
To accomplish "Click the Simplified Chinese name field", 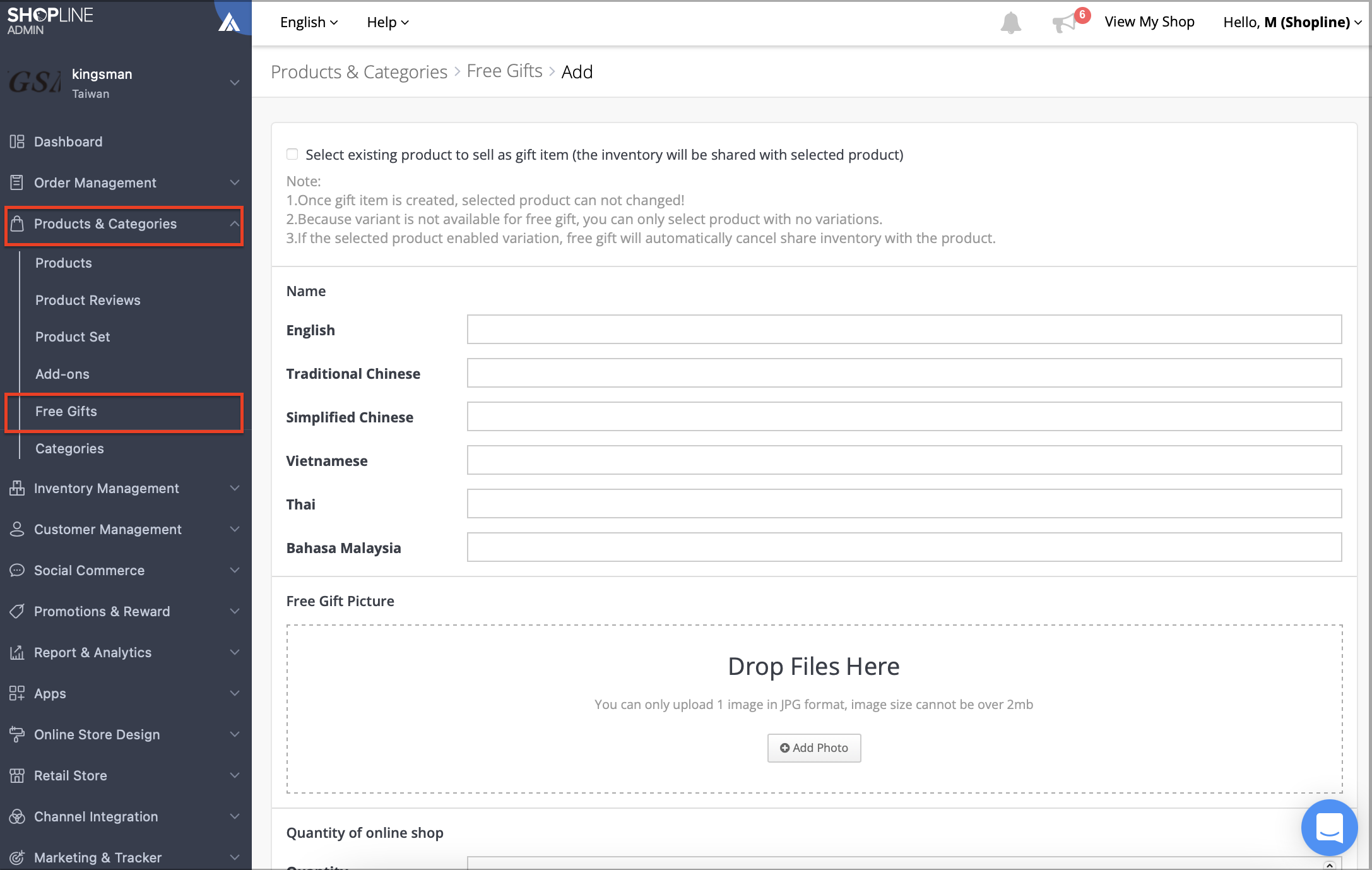I will click(904, 417).
